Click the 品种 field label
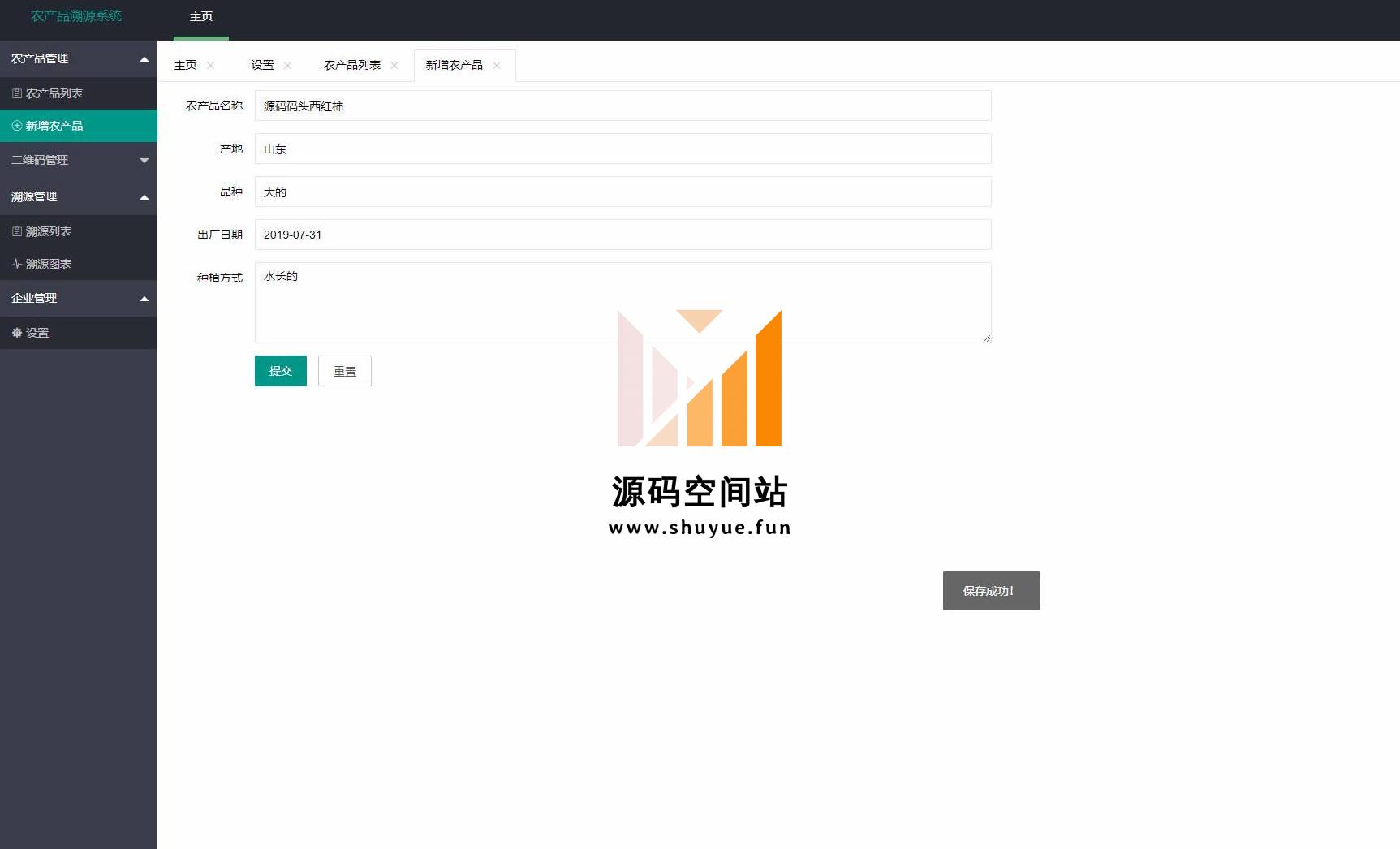Image resolution: width=1400 pixels, height=849 pixels. coord(231,192)
